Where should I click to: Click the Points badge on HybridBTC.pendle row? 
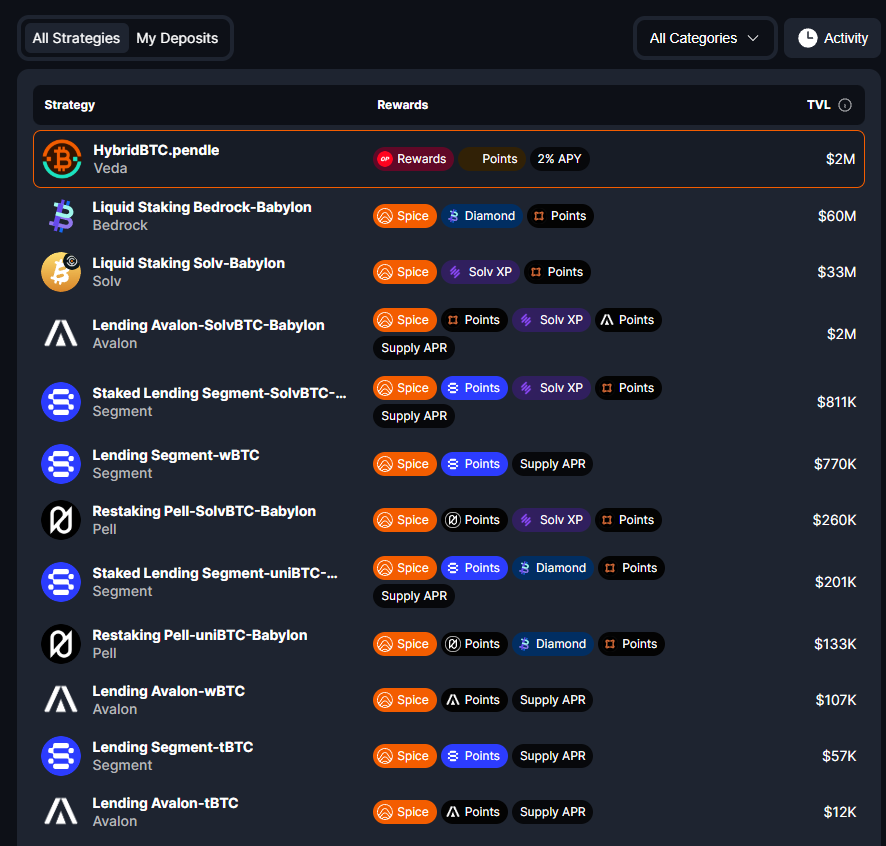coord(492,159)
